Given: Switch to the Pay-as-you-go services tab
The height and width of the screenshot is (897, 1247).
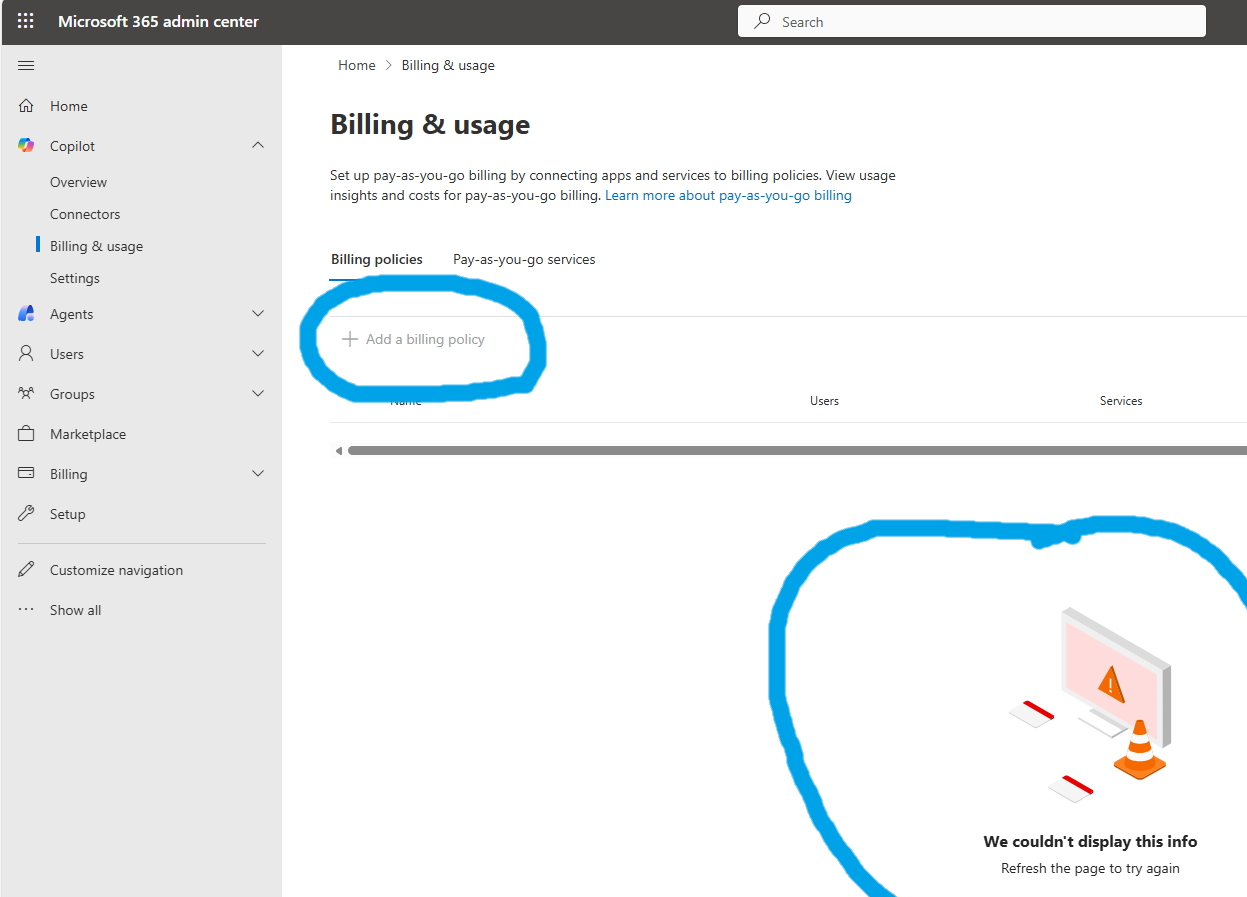Looking at the screenshot, I should pos(524,259).
